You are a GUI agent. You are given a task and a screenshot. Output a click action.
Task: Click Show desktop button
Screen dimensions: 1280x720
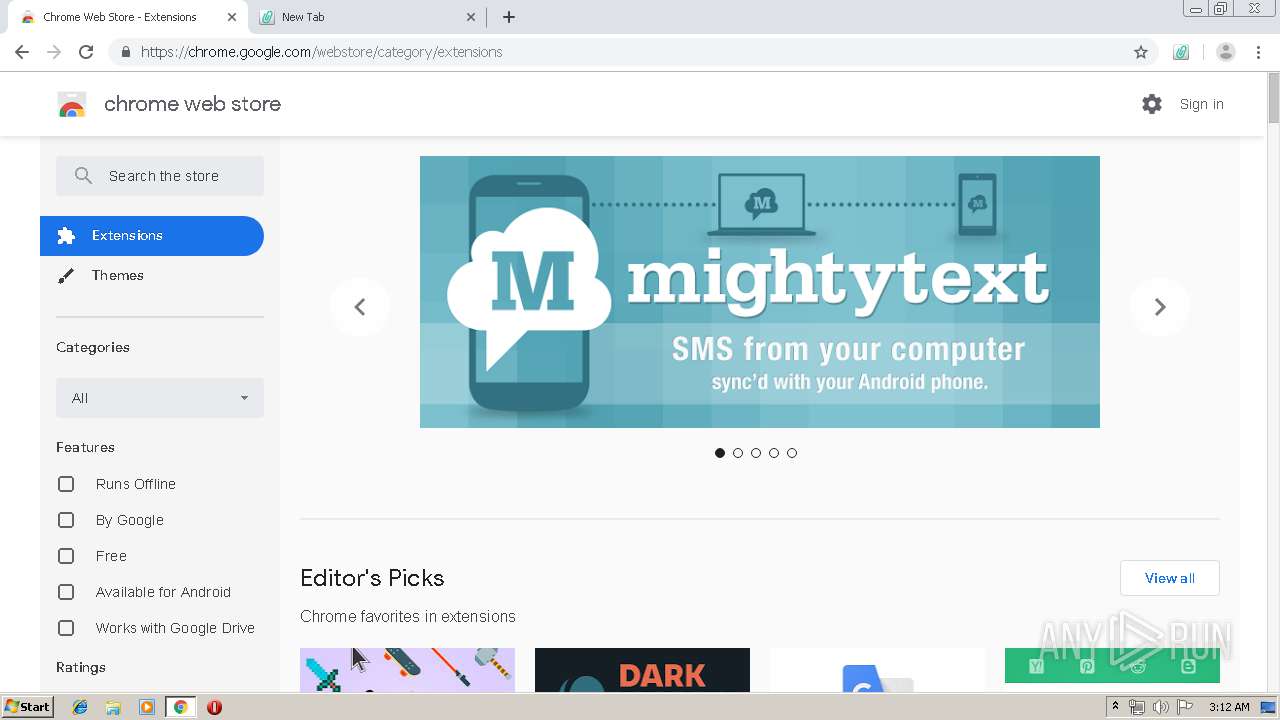click(1269, 707)
